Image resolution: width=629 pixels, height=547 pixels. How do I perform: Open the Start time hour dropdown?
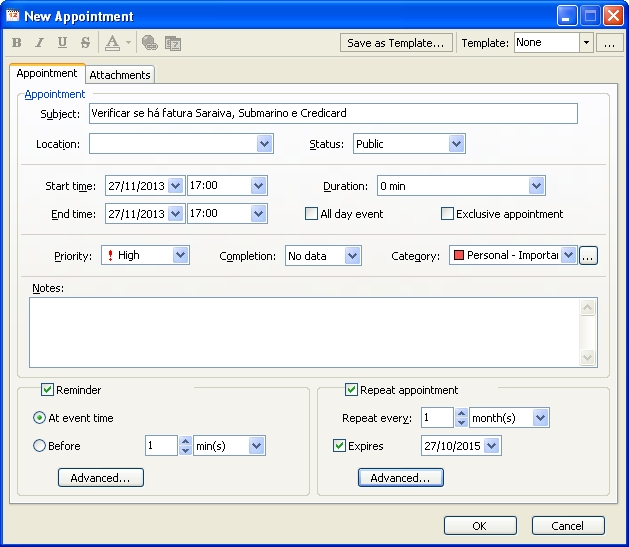point(258,186)
